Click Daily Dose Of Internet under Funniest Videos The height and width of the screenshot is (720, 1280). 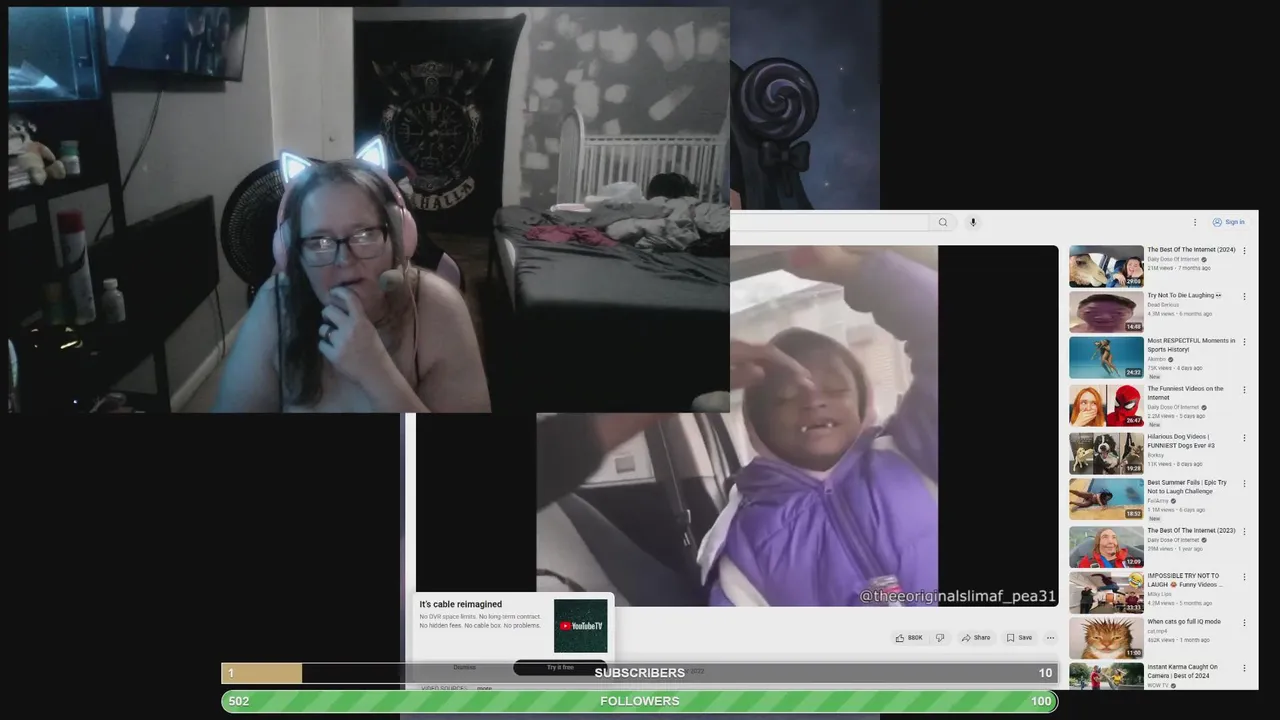click(x=1173, y=407)
